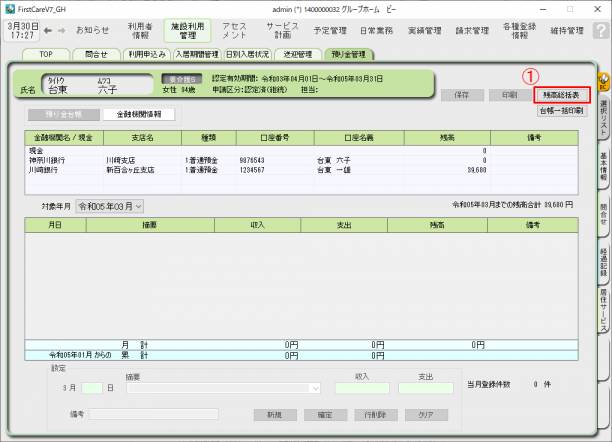Image resolution: width=612 pixels, height=442 pixels.
Task: Go to the 送迎管理 sub-tab
Action: pos(297,54)
